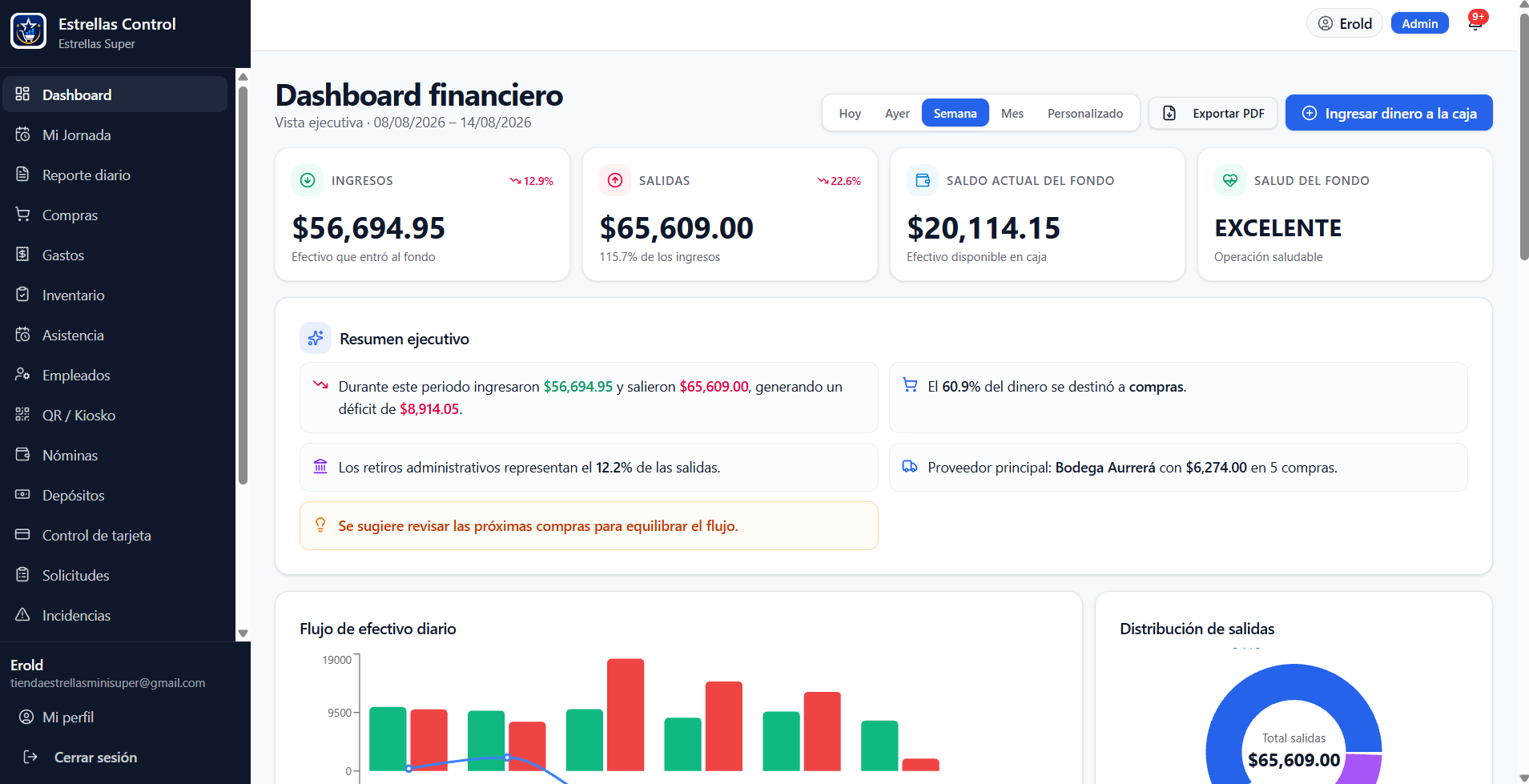Click the Resumen ejecutivo sparkle icon
Screen dimensions: 1529x784
[316, 338]
